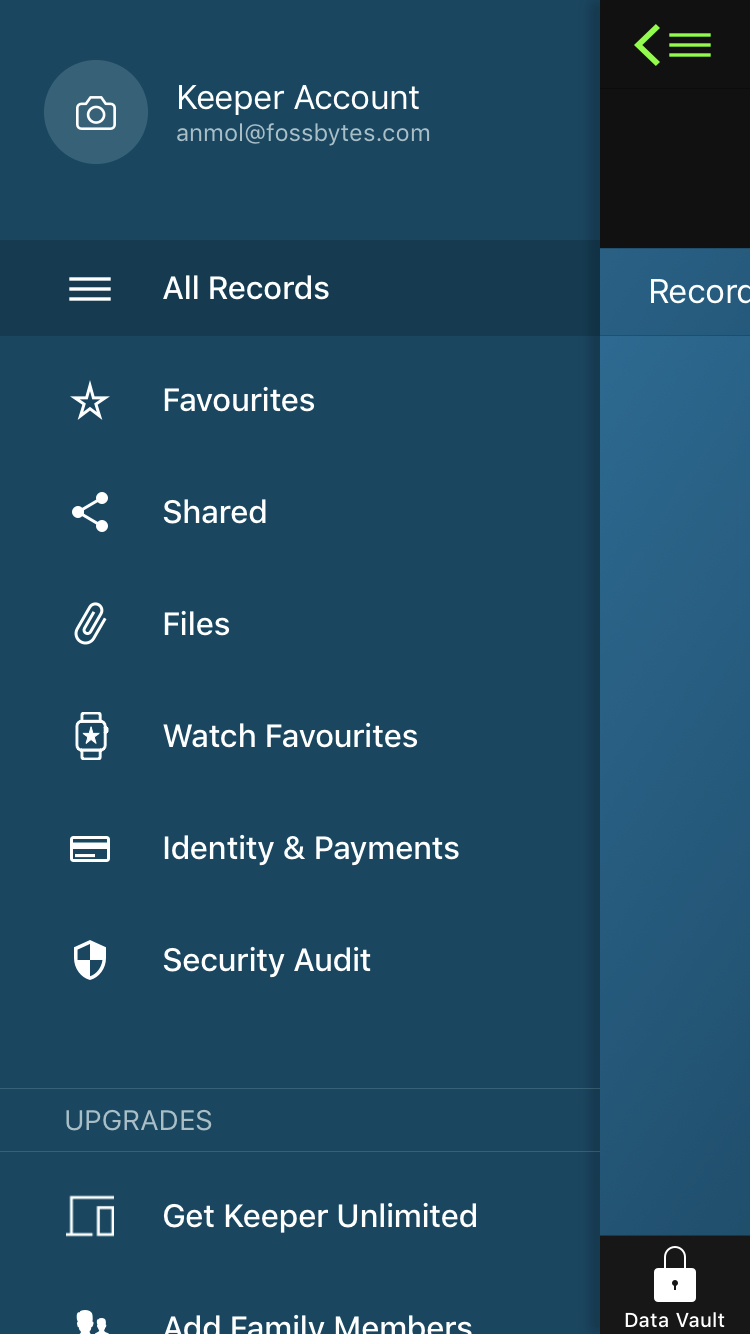Tap the Get Keeper Unlimited devices icon
The image size is (750, 1334).
click(x=90, y=1216)
